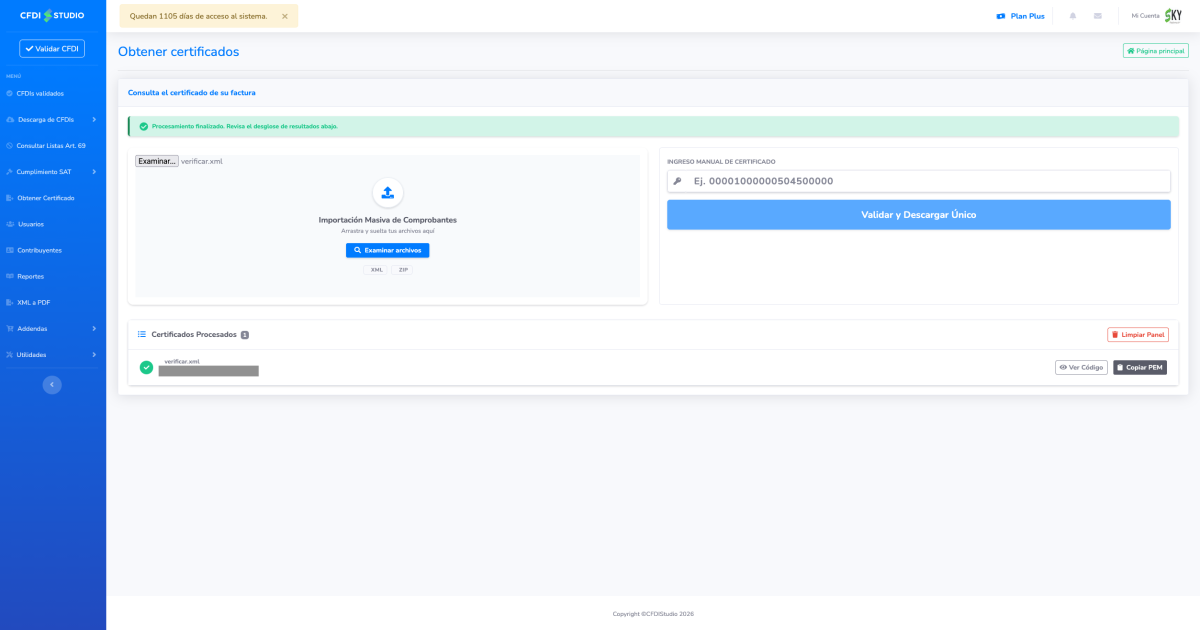1200x630 pixels.
Task: Click the check icon in success alert
Action: tap(143, 126)
